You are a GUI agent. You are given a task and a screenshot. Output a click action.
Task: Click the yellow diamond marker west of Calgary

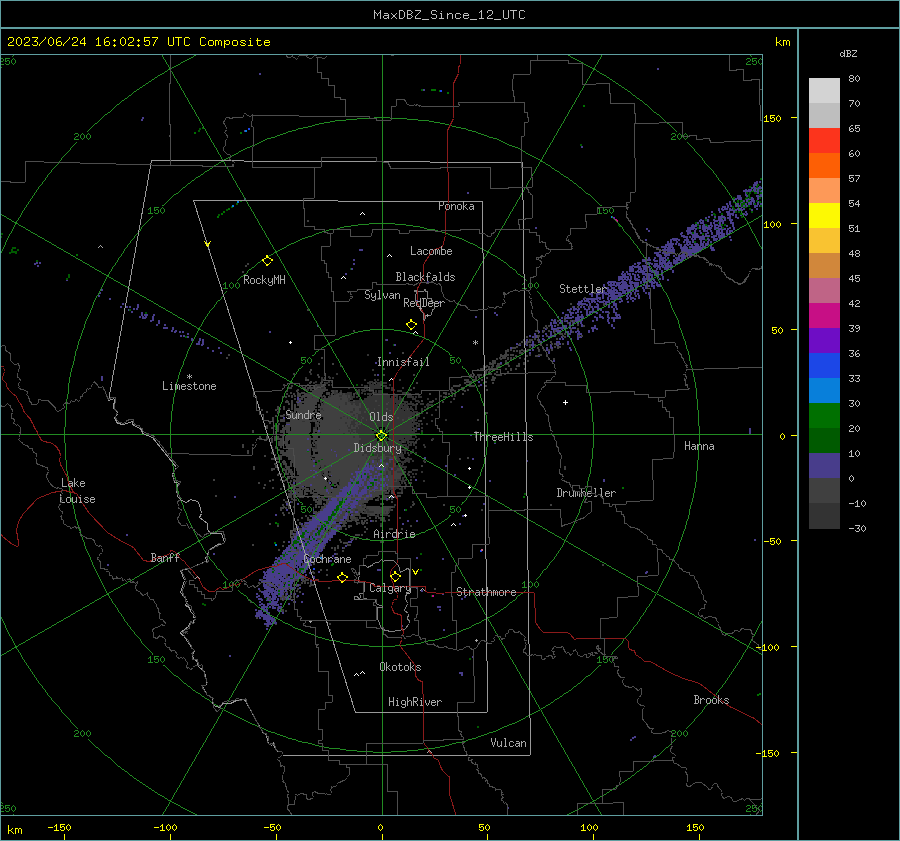point(342,577)
